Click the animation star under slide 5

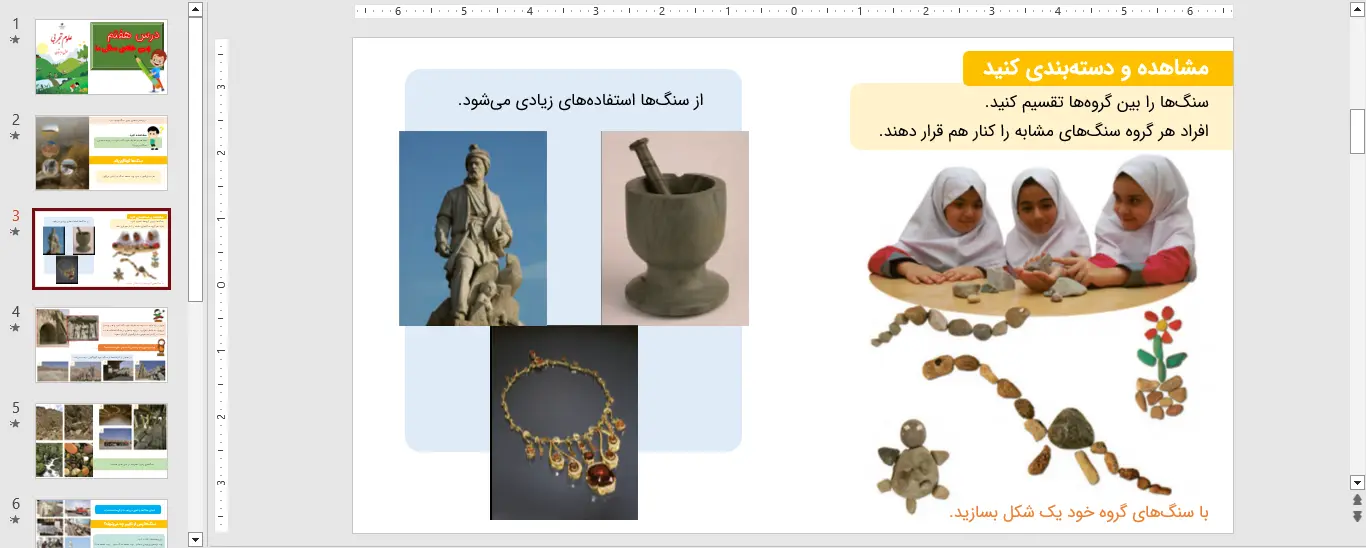(15, 424)
